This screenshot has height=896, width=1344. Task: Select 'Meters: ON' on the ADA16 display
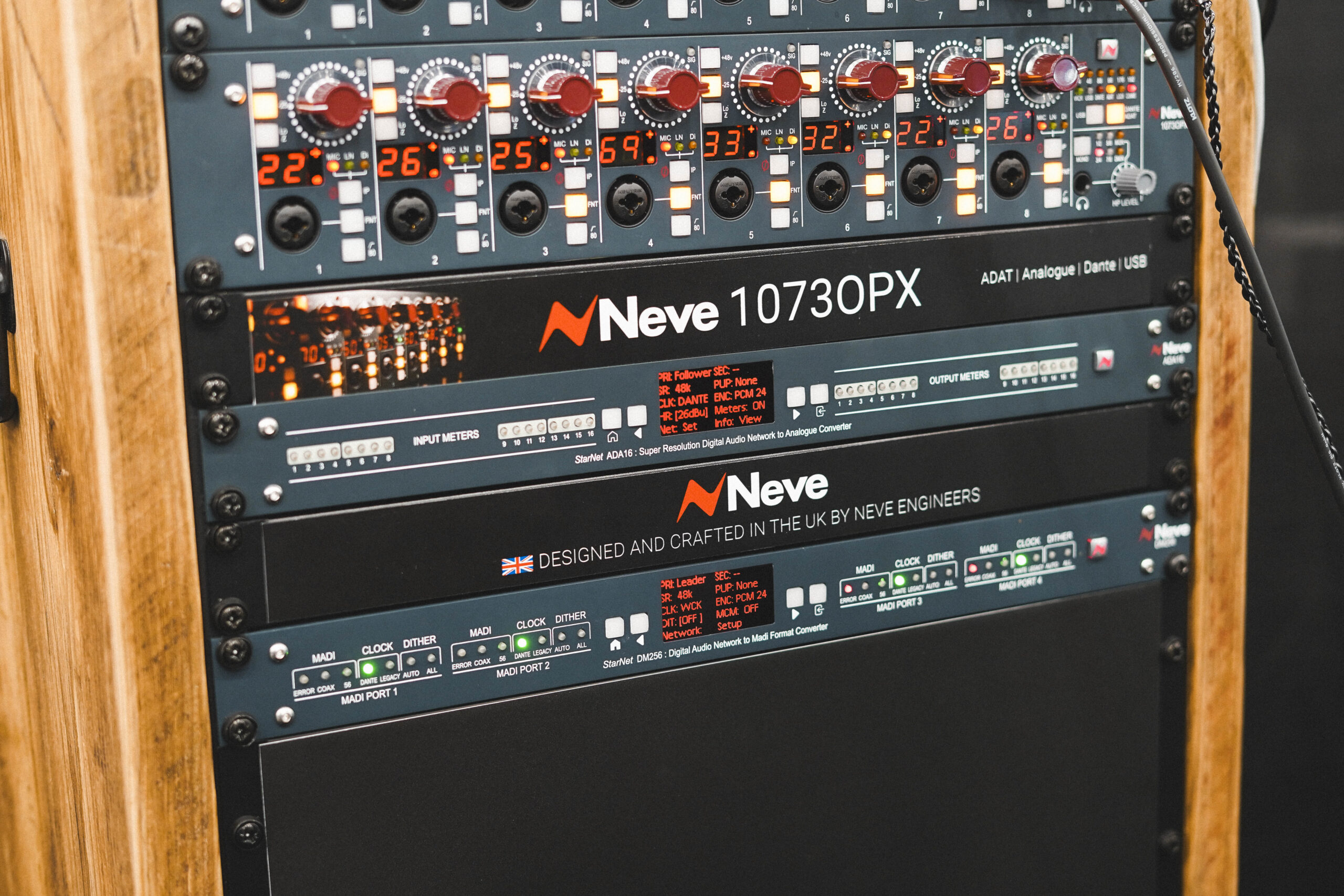[x=739, y=407]
